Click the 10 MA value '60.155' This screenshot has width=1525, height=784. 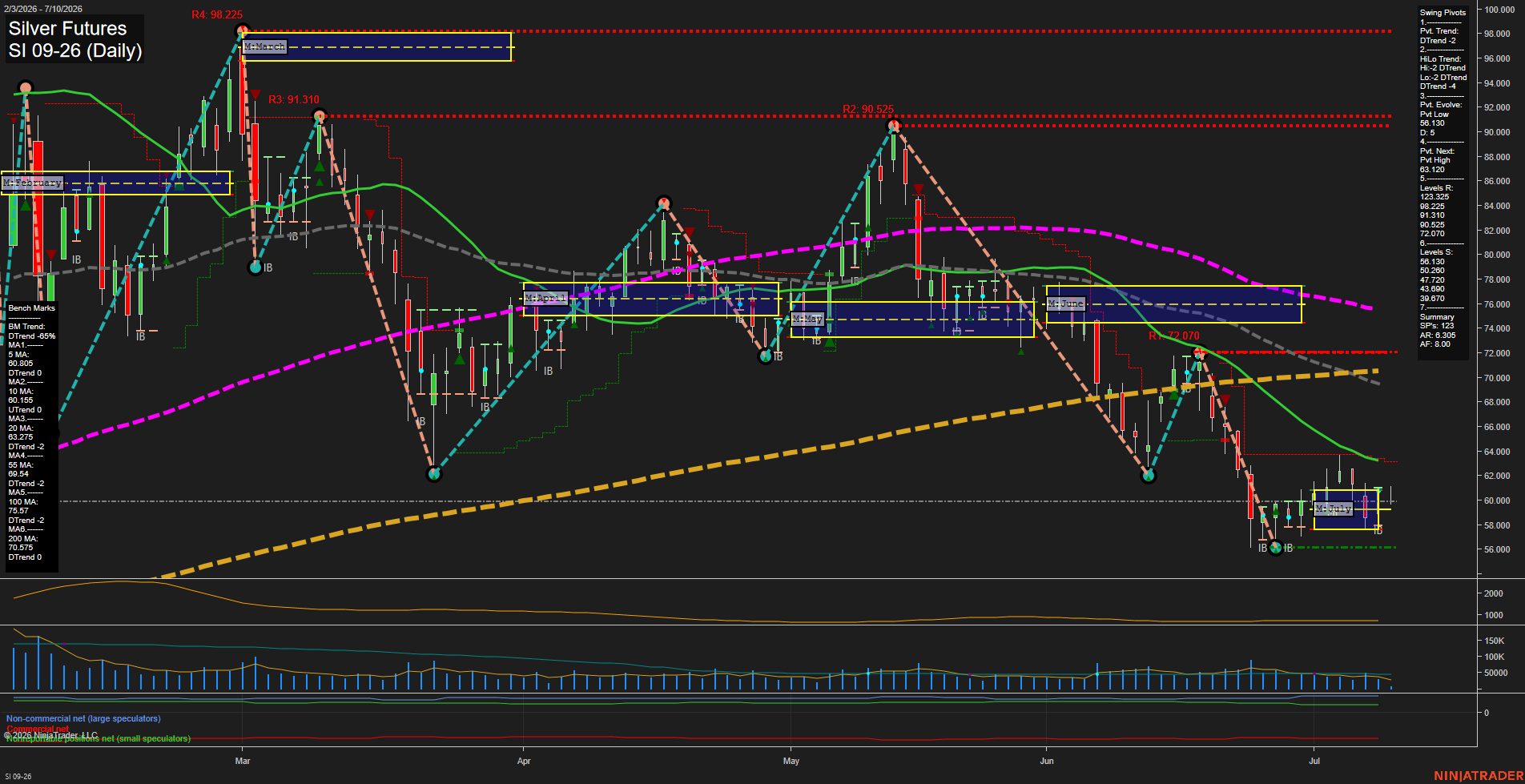21,400
